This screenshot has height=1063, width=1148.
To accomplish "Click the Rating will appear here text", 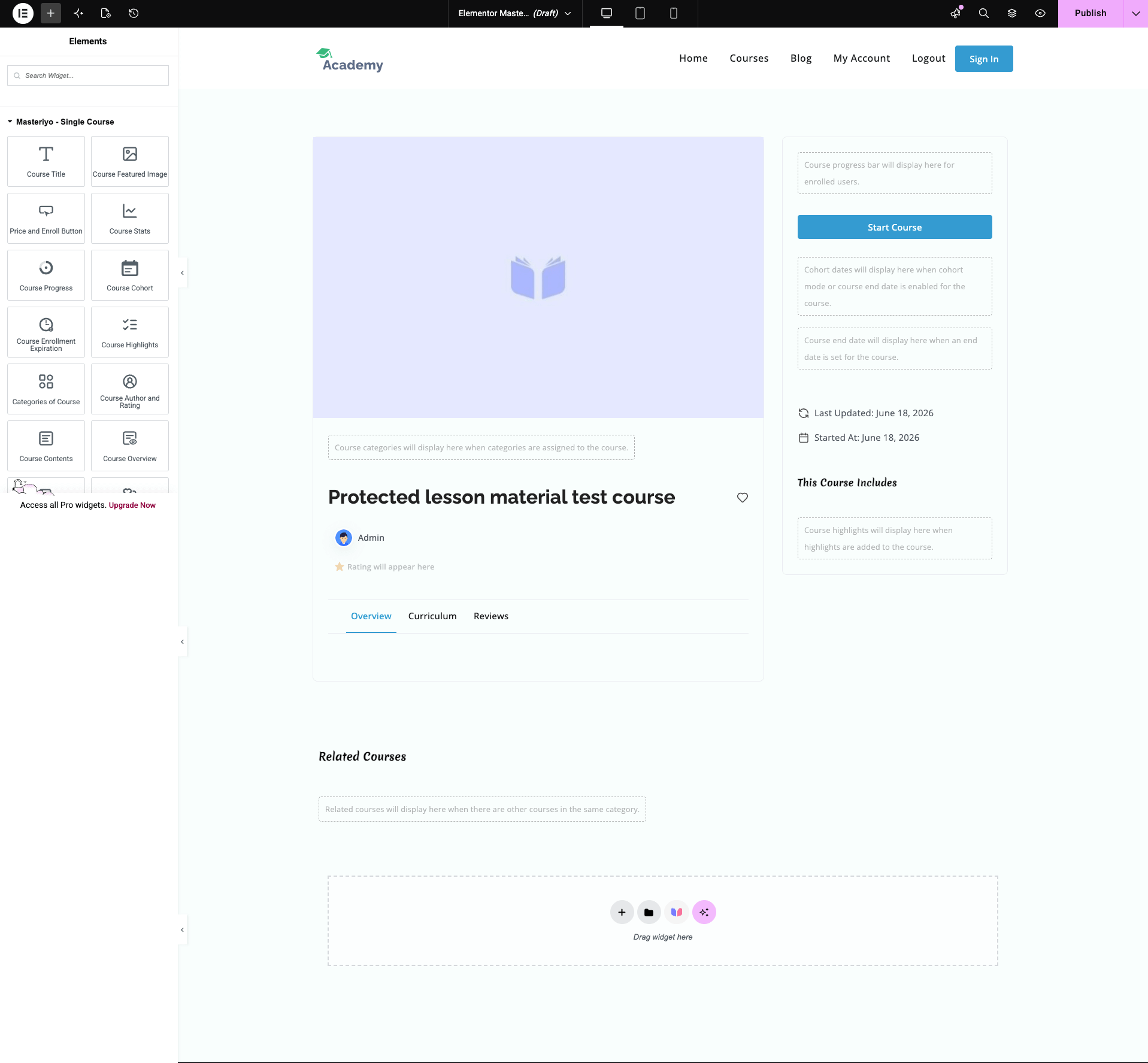I will [x=390, y=567].
